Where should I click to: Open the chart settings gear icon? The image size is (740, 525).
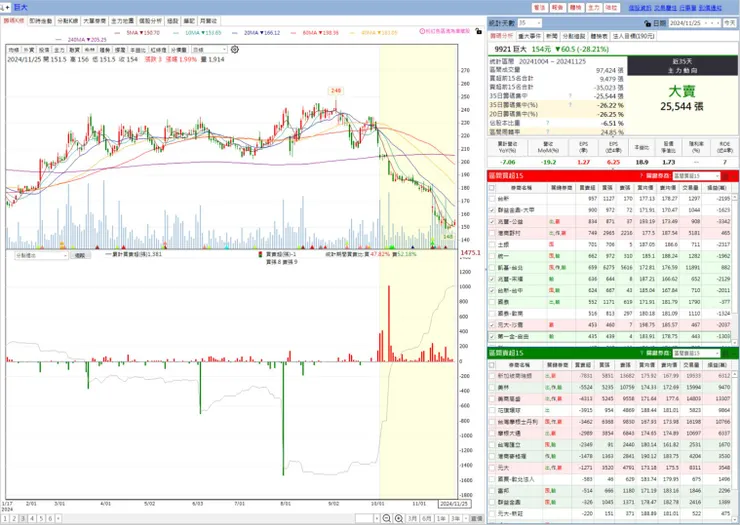tap(235, 49)
